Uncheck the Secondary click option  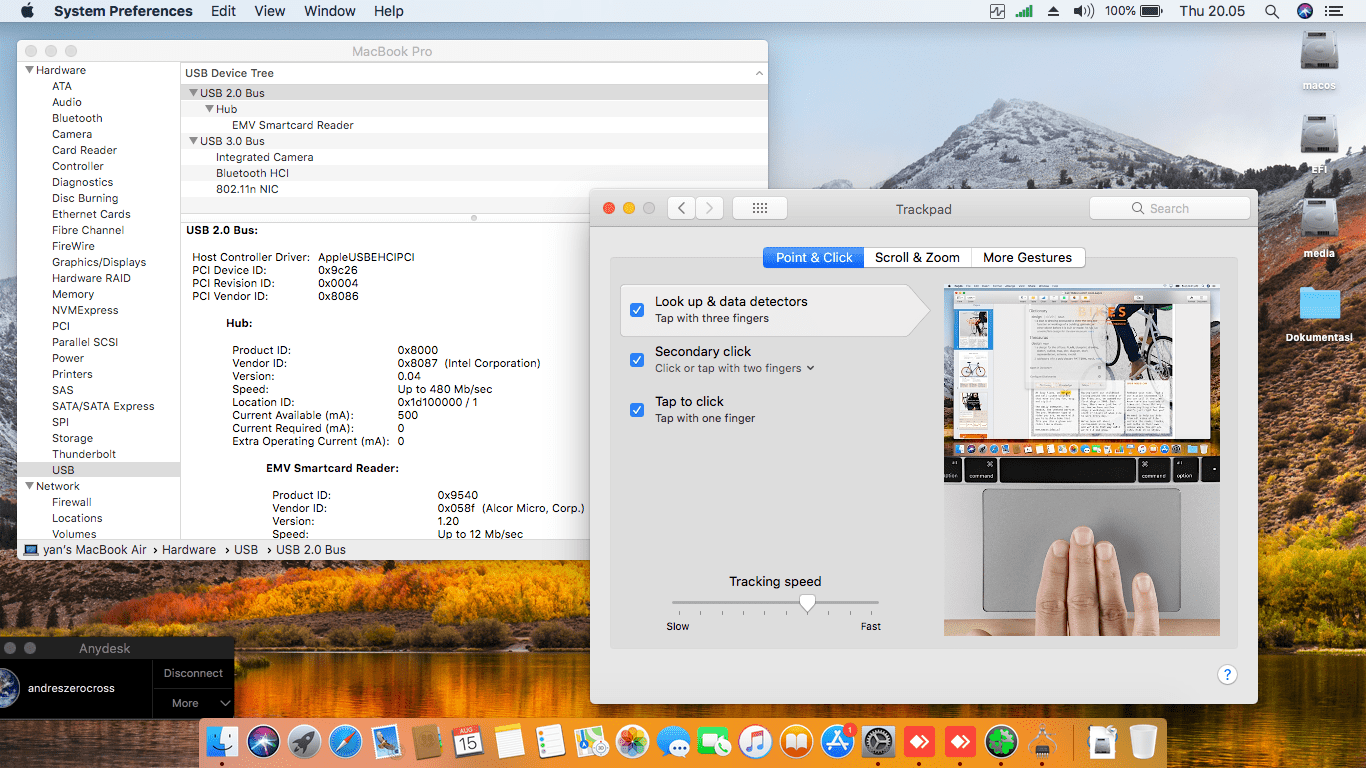pos(637,360)
